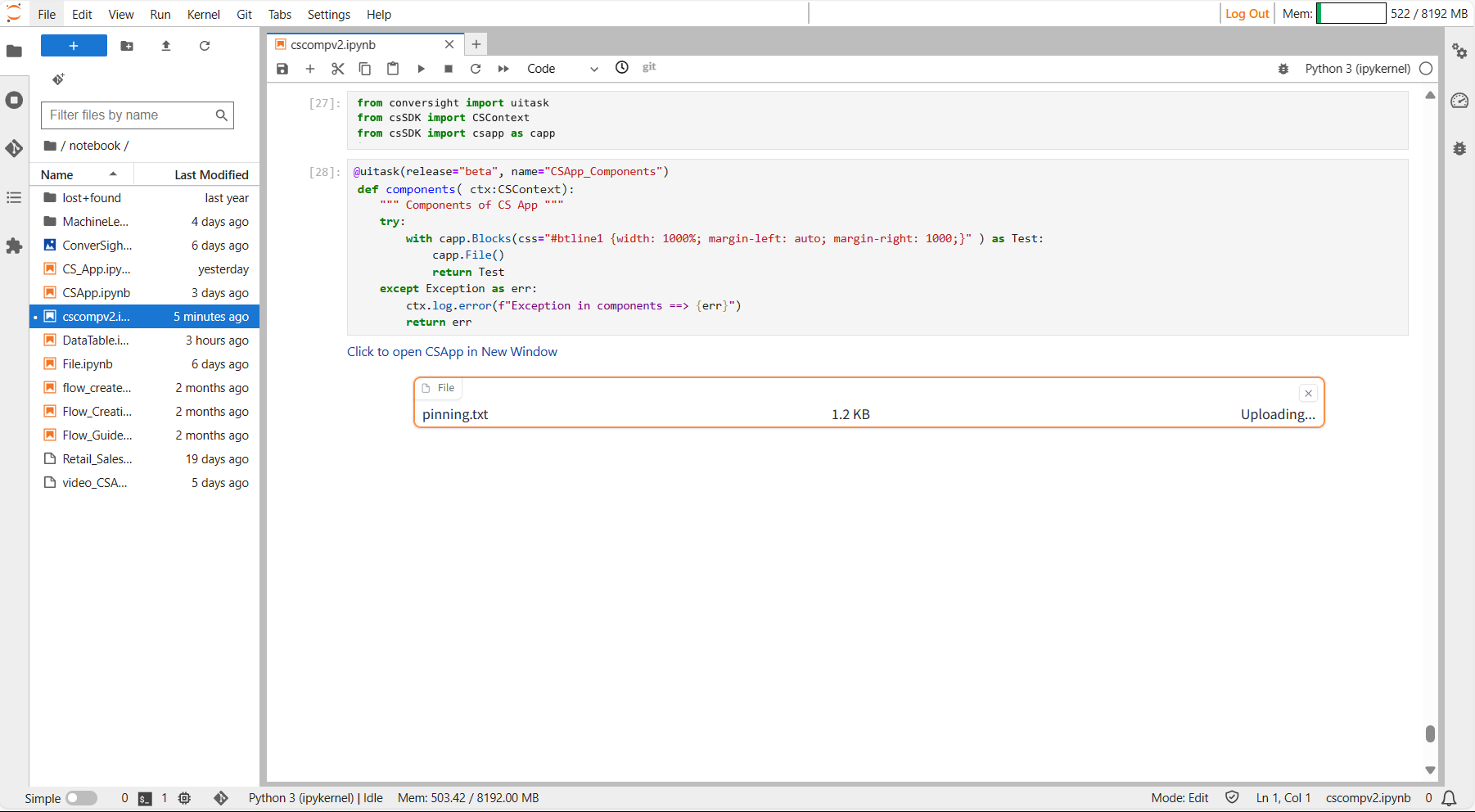The image size is (1475, 812).
Task: Go to the root folder breadcrumb icon
Action: 51,146
